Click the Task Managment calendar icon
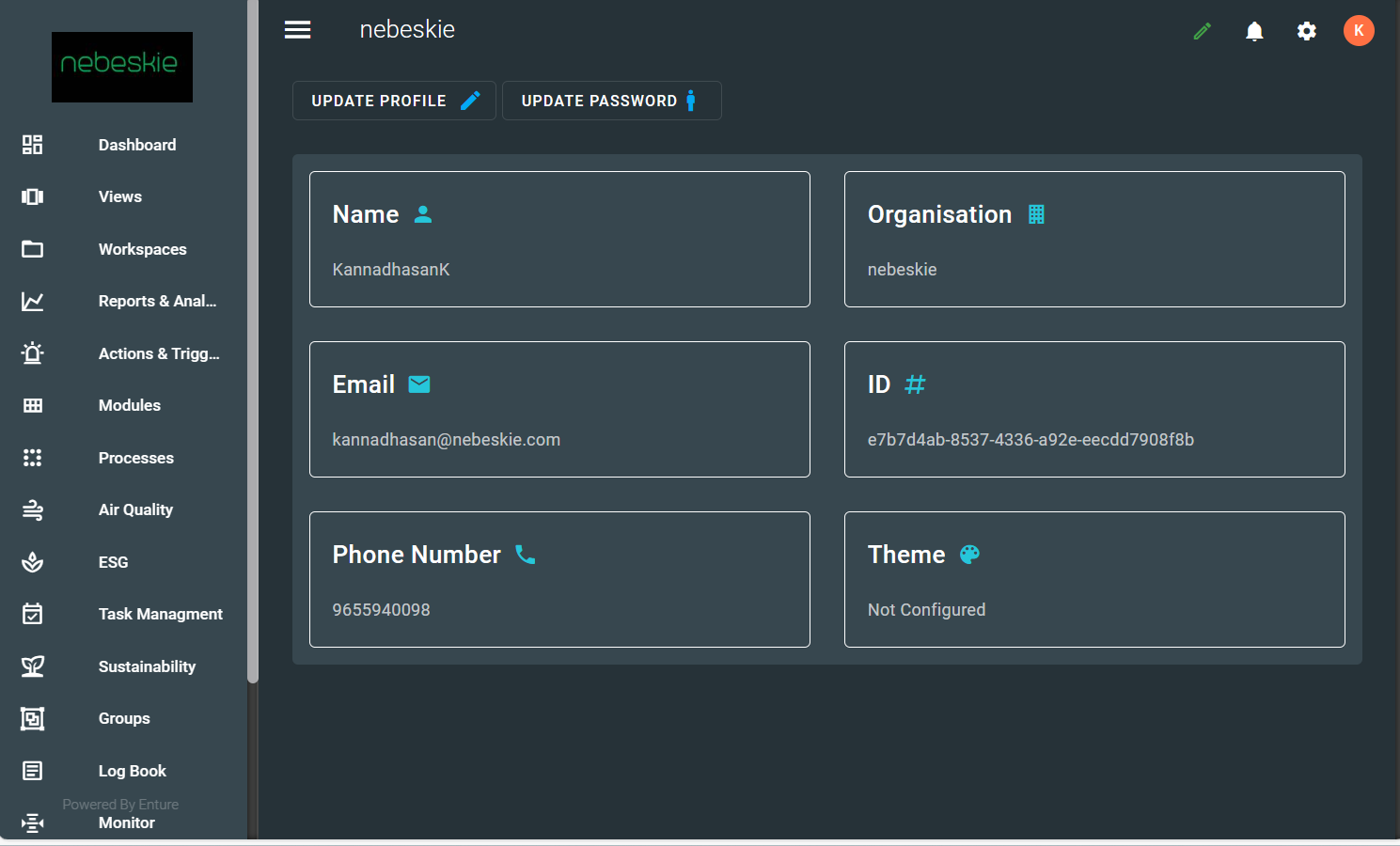The height and width of the screenshot is (846, 1400). tap(33, 614)
